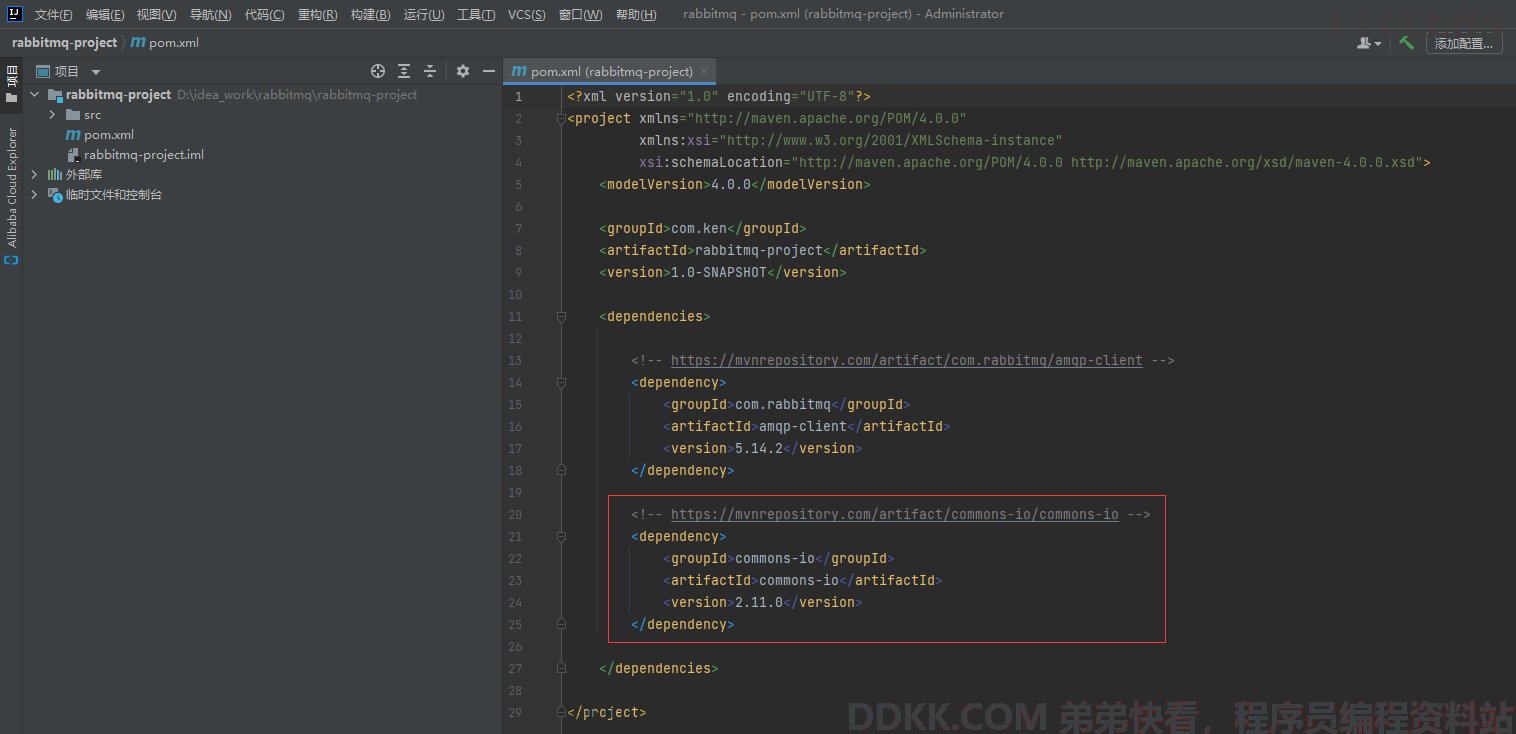Screen dimensions: 1516x734
Task: Click the expand all icon in project panel
Action: point(404,71)
